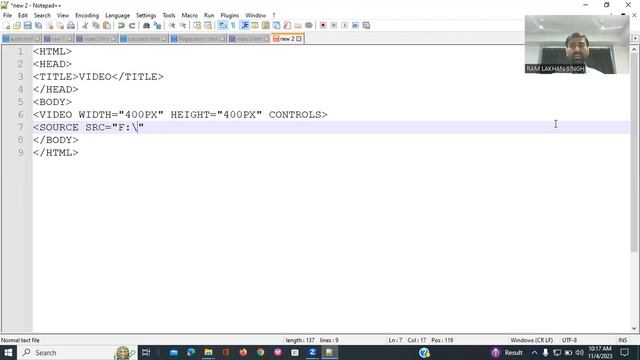The width and height of the screenshot is (640, 360).
Task: Click the Start Recording macro icon
Action: (323, 25)
